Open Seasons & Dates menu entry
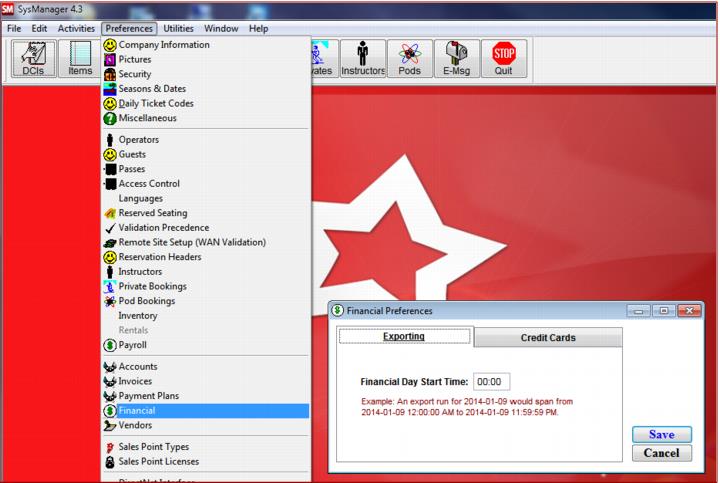The height and width of the screenshot is (483, 720). point(152,89)
